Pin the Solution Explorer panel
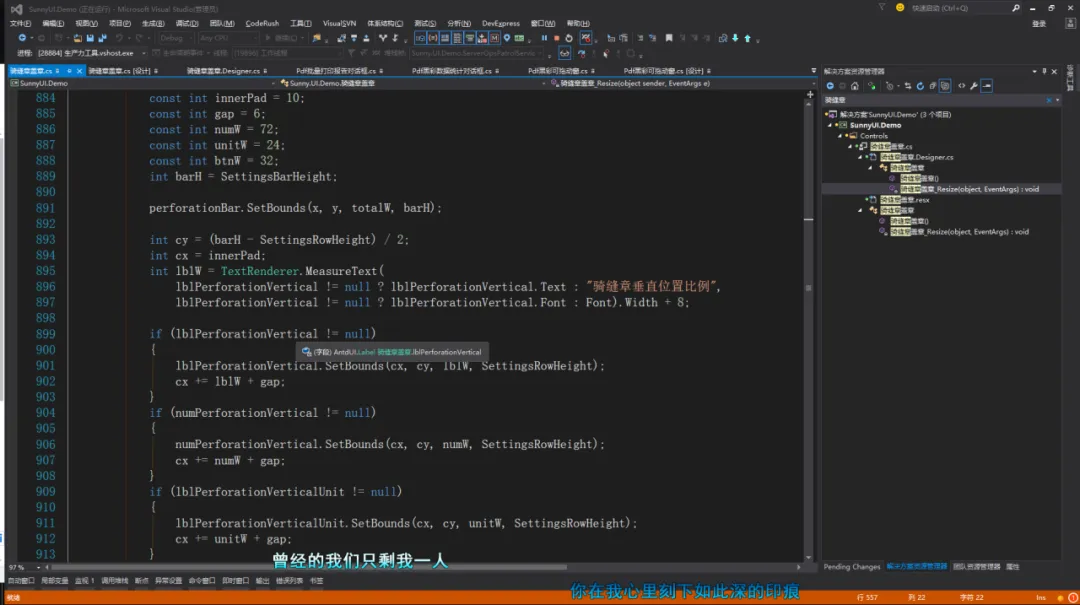Image resolution: width=1080 pixels, height=605 pixels. [1044, 72]
